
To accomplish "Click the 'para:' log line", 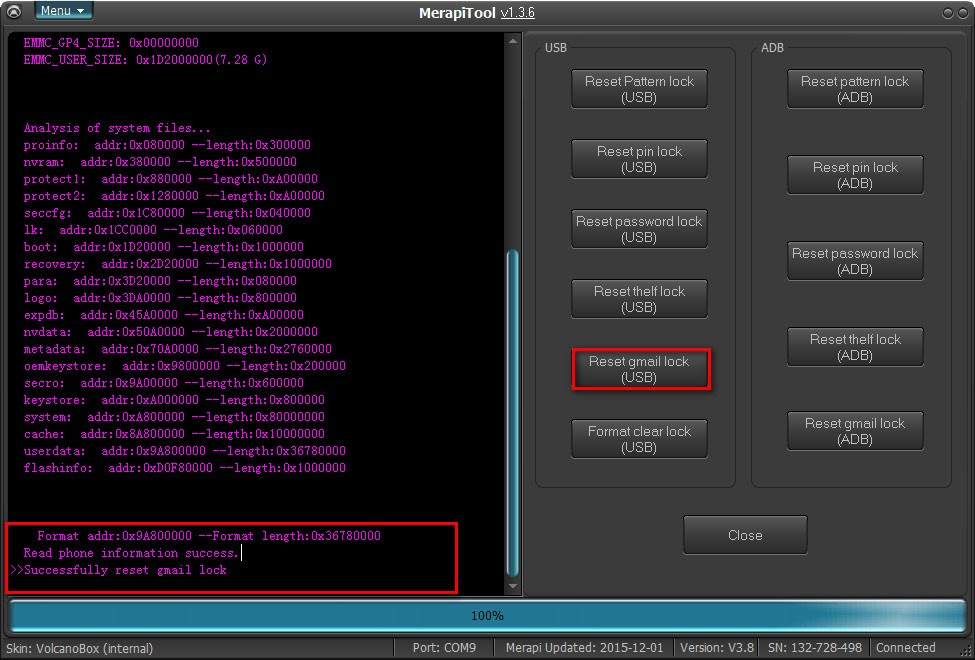I will pyautogui.click(x=160, y=281).
